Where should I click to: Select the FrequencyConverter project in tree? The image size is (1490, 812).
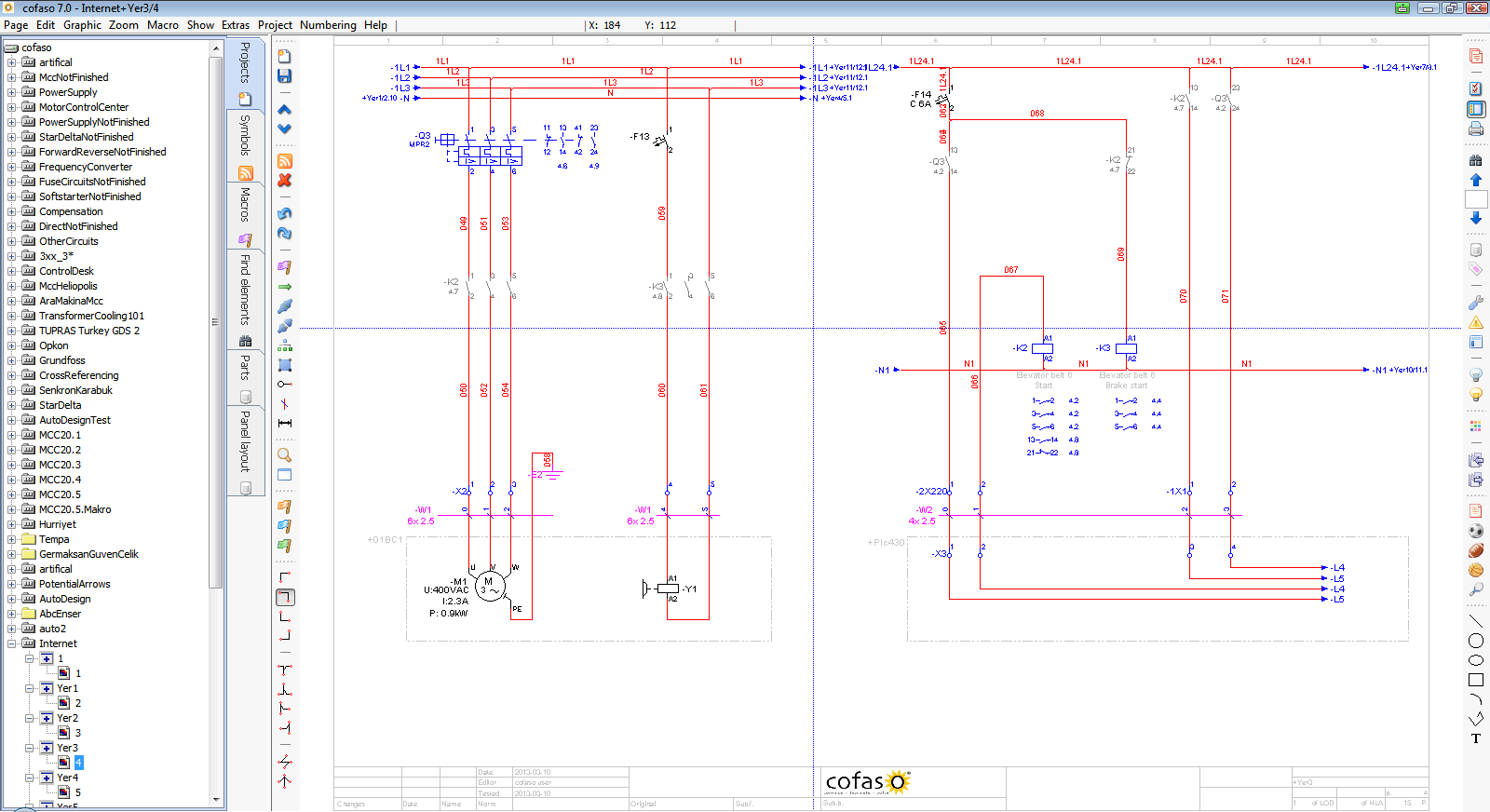coord(86,167)
